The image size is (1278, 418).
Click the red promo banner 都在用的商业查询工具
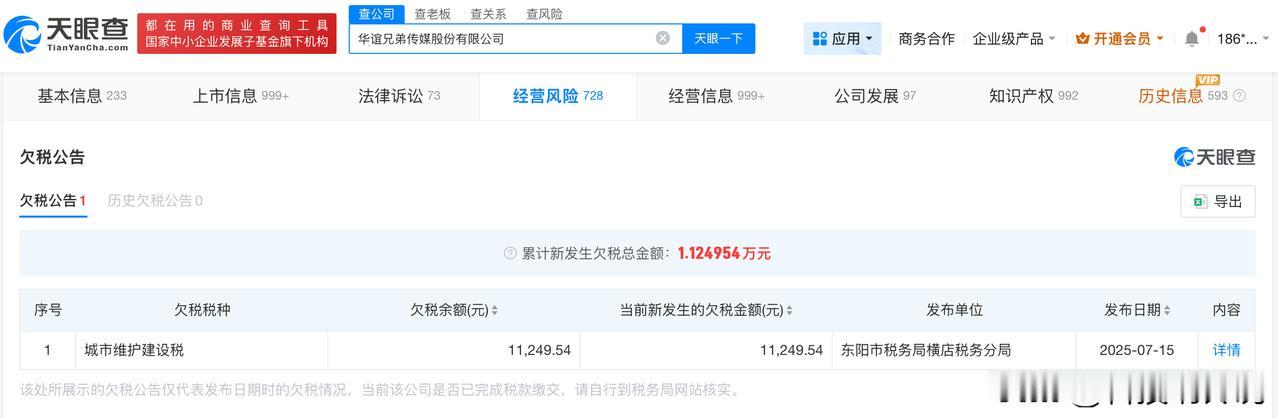pyautogui.click(x=237, y=33)
